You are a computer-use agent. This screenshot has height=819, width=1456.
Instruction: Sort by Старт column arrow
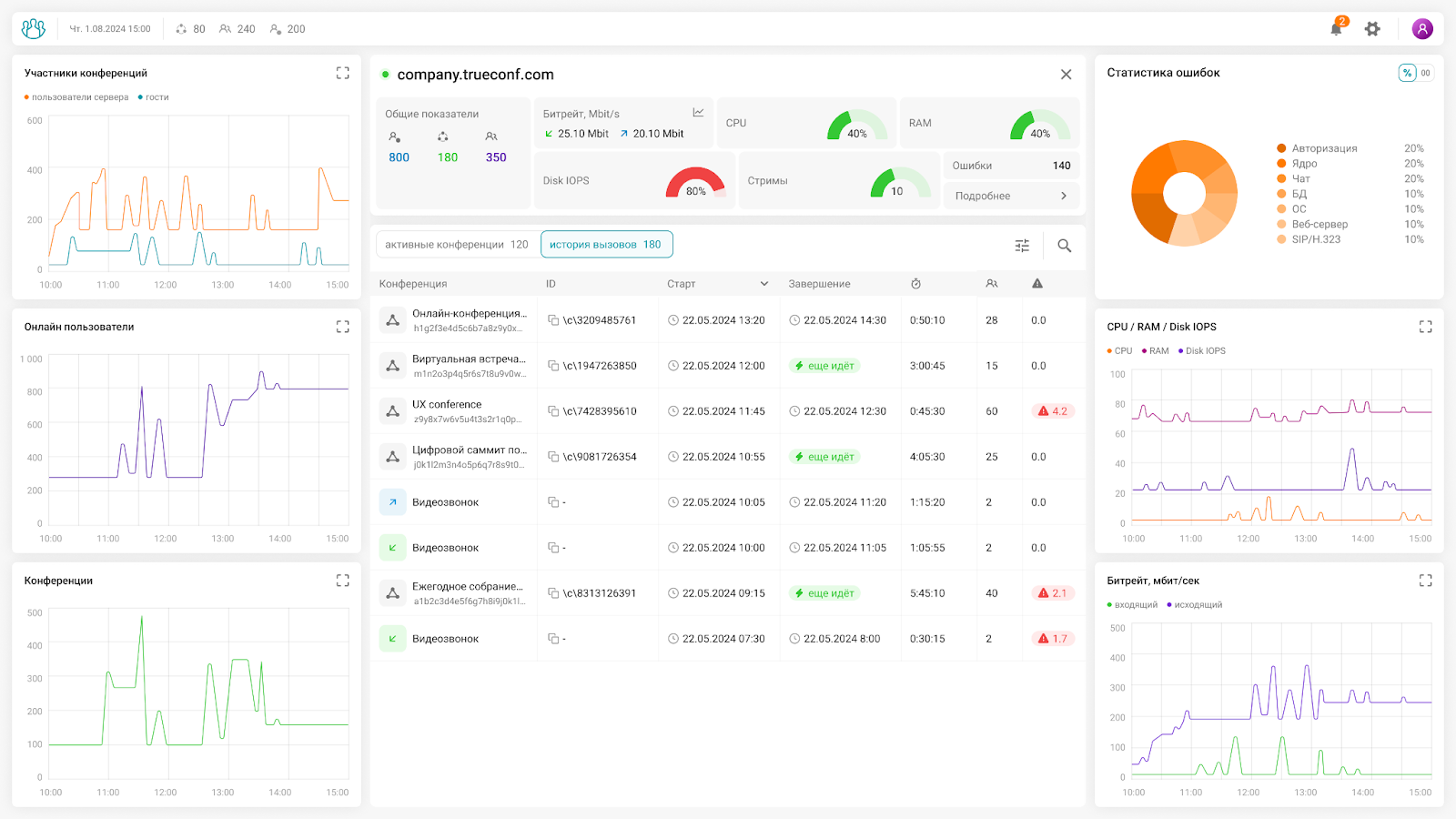[763, 284]
